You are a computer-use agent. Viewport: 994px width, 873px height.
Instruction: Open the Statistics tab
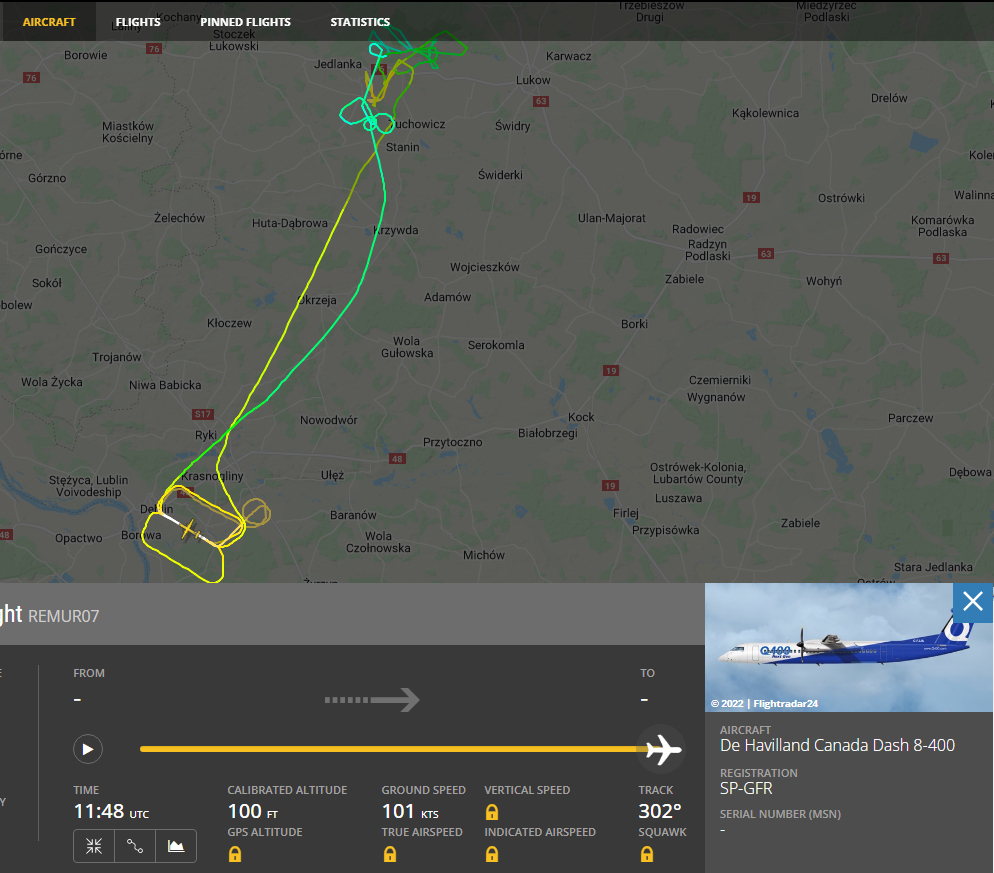[360, 22]
